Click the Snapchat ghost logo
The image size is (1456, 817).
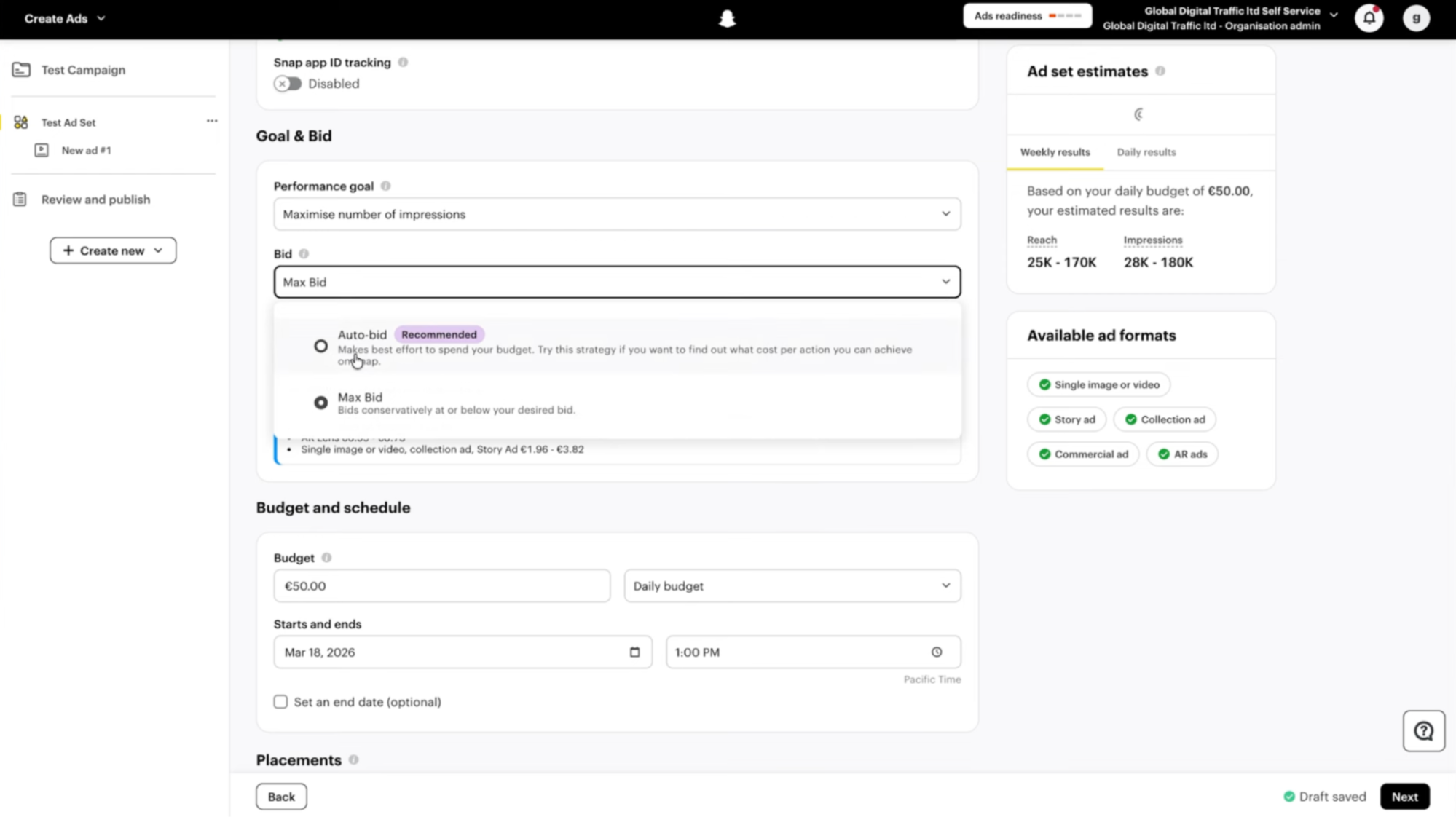point(727,18)
